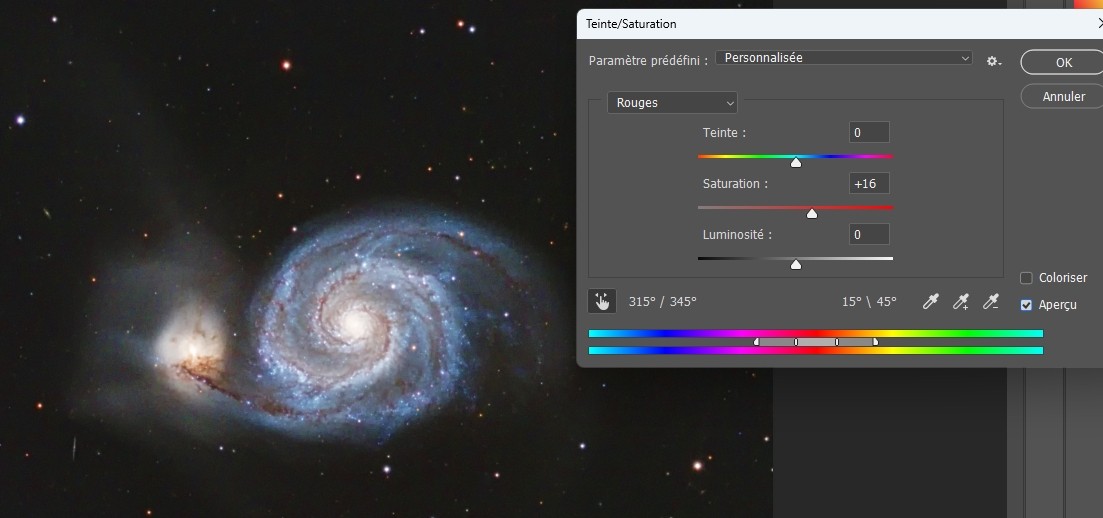Click the 315° / 345° range text

[662, 301]
